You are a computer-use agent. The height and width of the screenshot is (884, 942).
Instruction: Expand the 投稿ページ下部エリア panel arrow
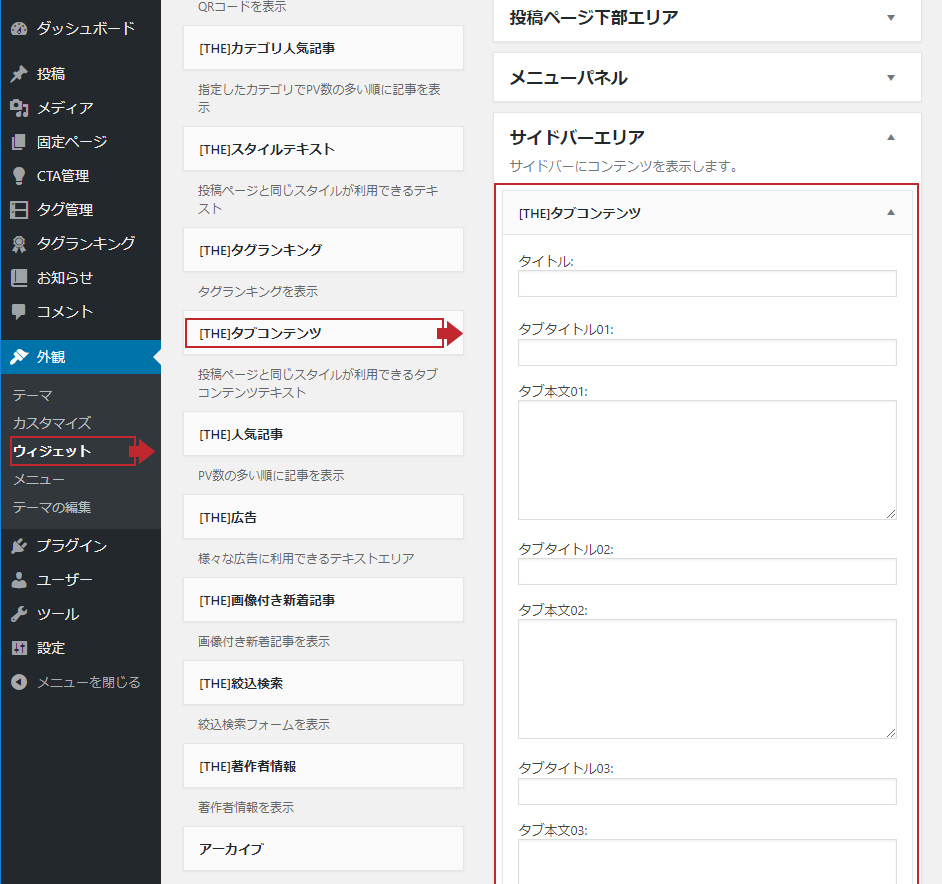click(891, 17)
